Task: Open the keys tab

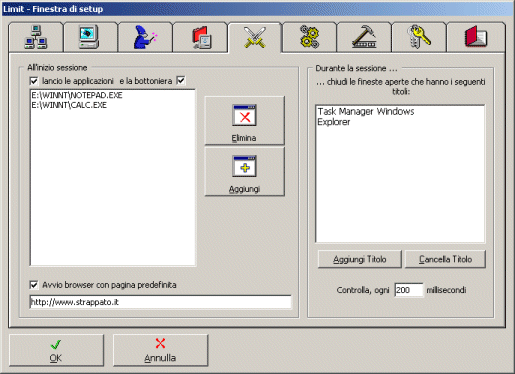Action: 419,37
